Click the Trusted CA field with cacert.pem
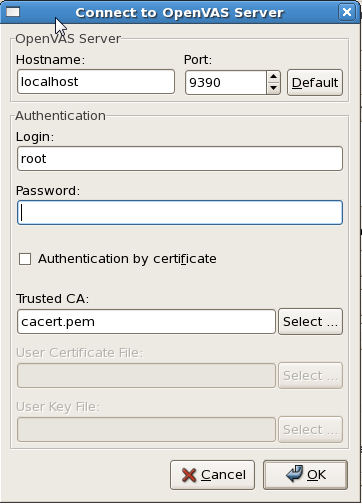This screenshot has width=362, height=504. tap(146, 322)
